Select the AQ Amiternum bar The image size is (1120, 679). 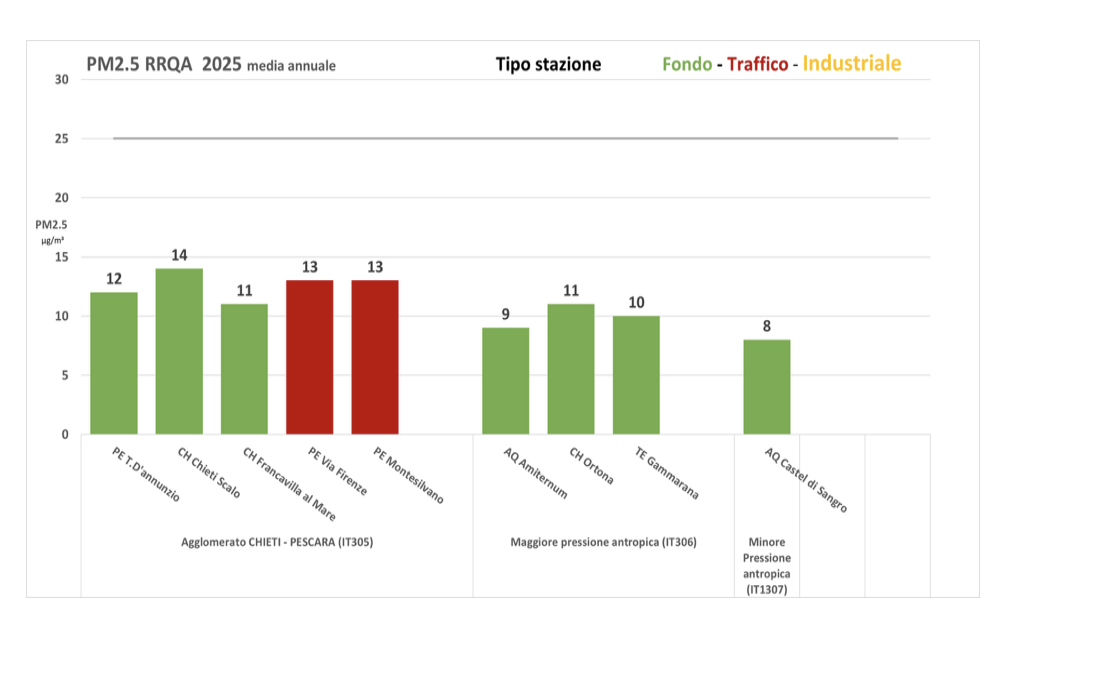(x=505, y=381)
